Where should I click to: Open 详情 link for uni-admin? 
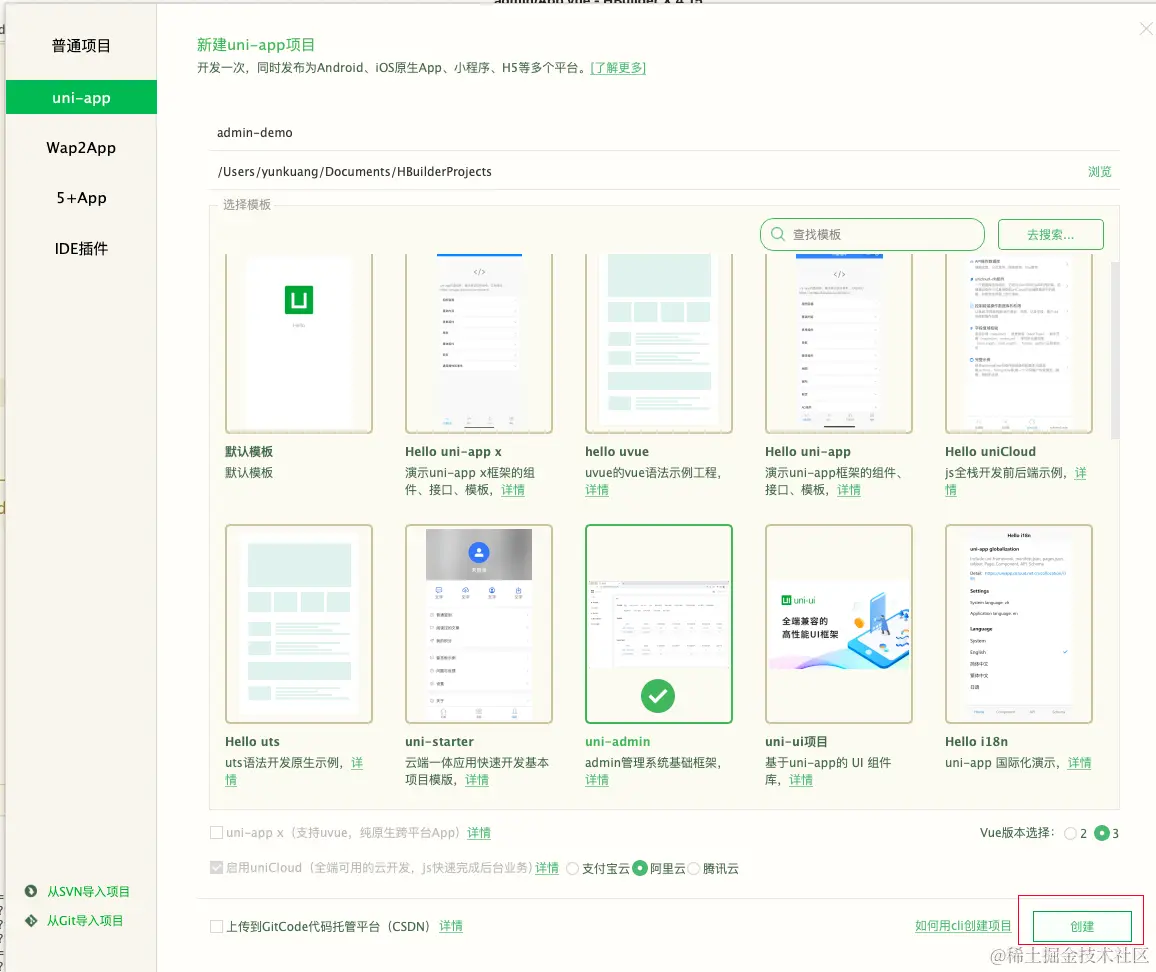click(596, 780)
